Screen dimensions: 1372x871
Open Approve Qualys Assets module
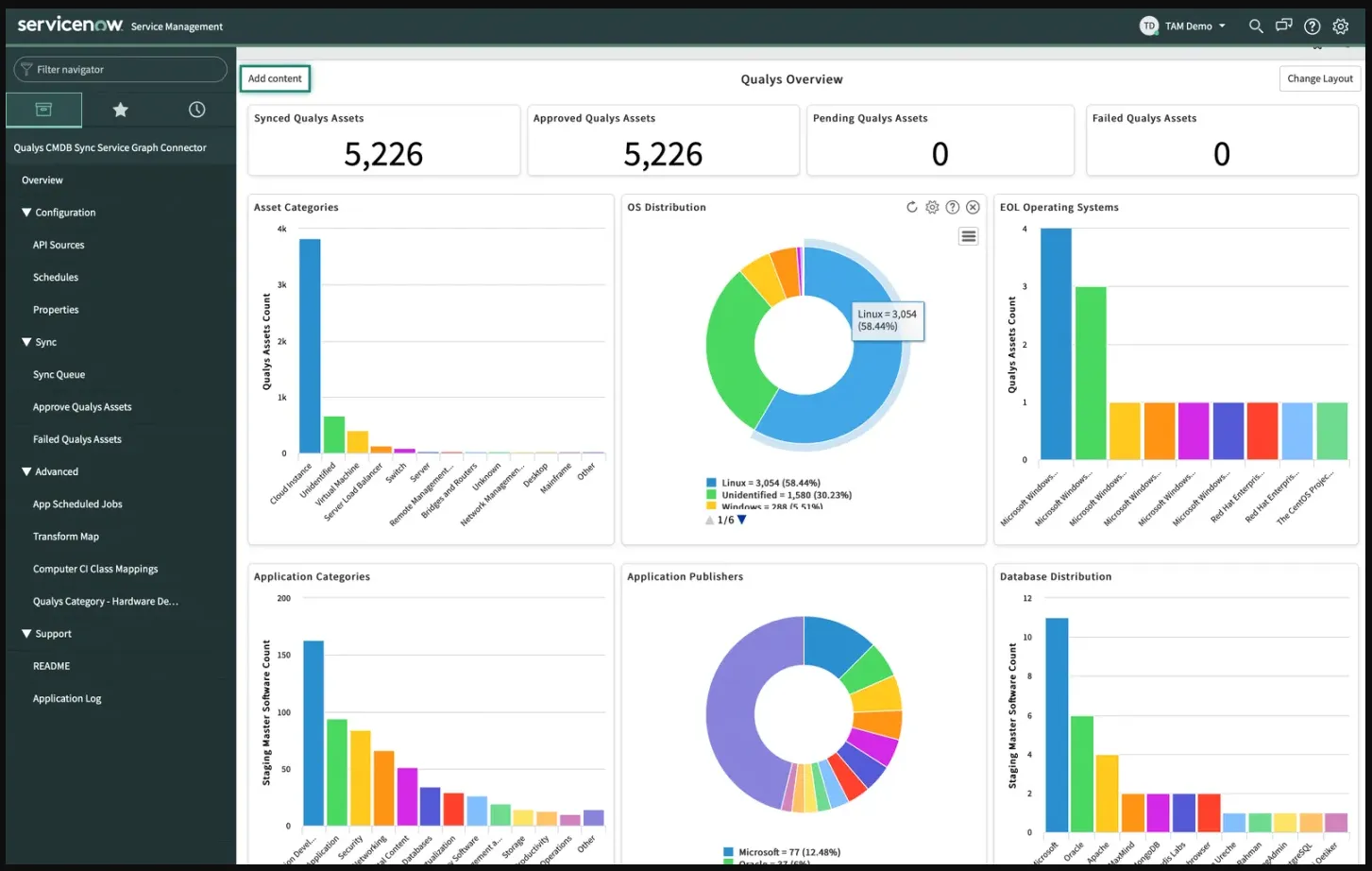[82, 407]
